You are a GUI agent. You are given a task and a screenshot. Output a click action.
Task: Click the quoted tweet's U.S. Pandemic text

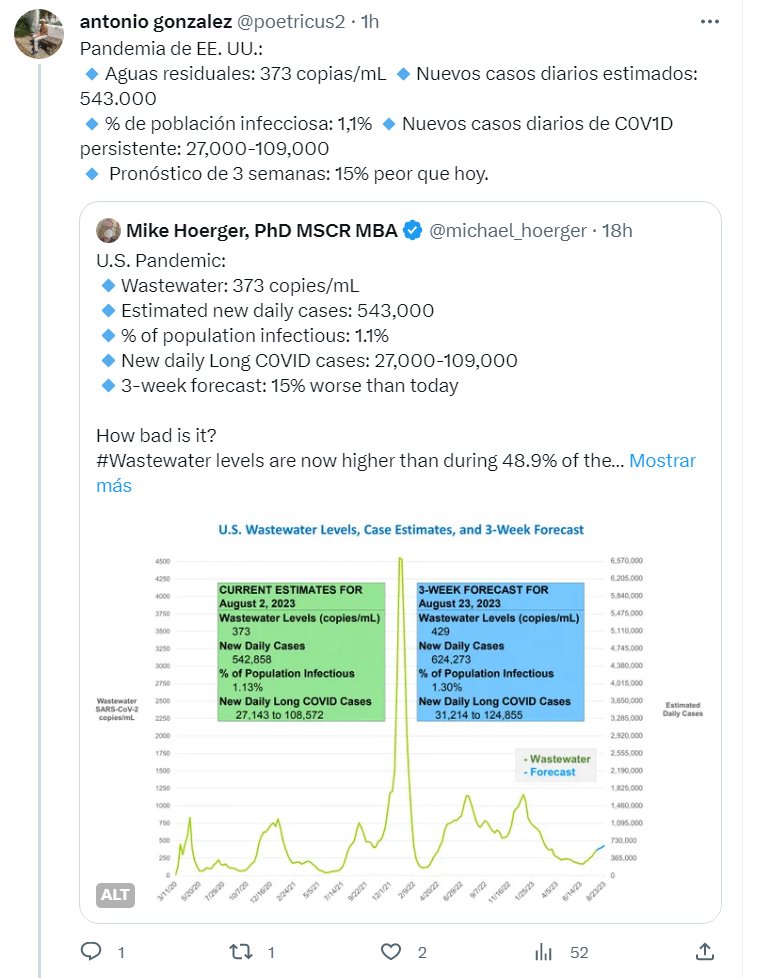(147, 260)
